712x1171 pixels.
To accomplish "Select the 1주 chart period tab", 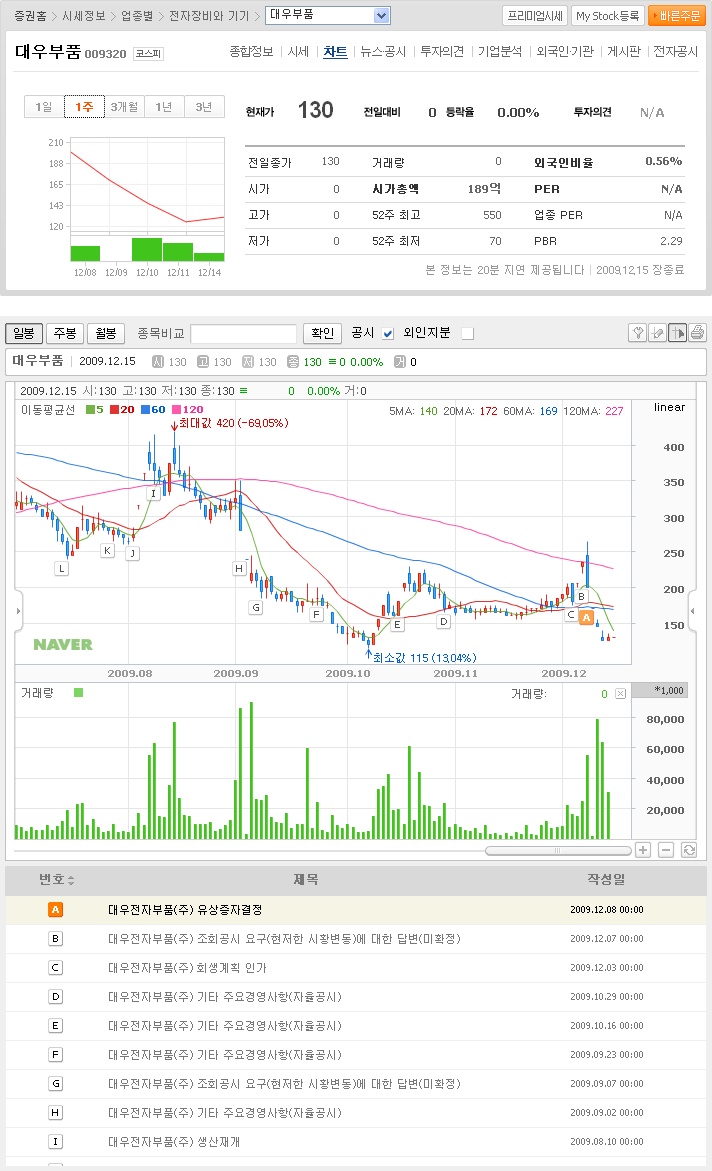I will (x=84, y=107).
